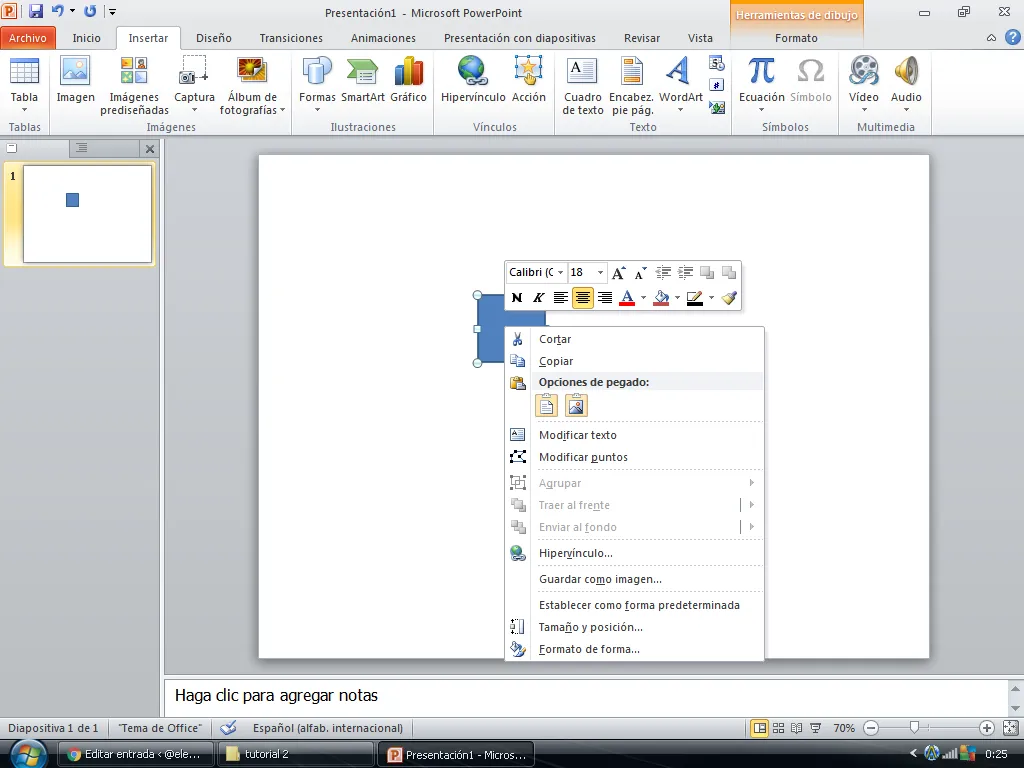Screen dimensions: 1024x768
Task: Switch to Normal view in status bar
Action: [x=760, y=728]
